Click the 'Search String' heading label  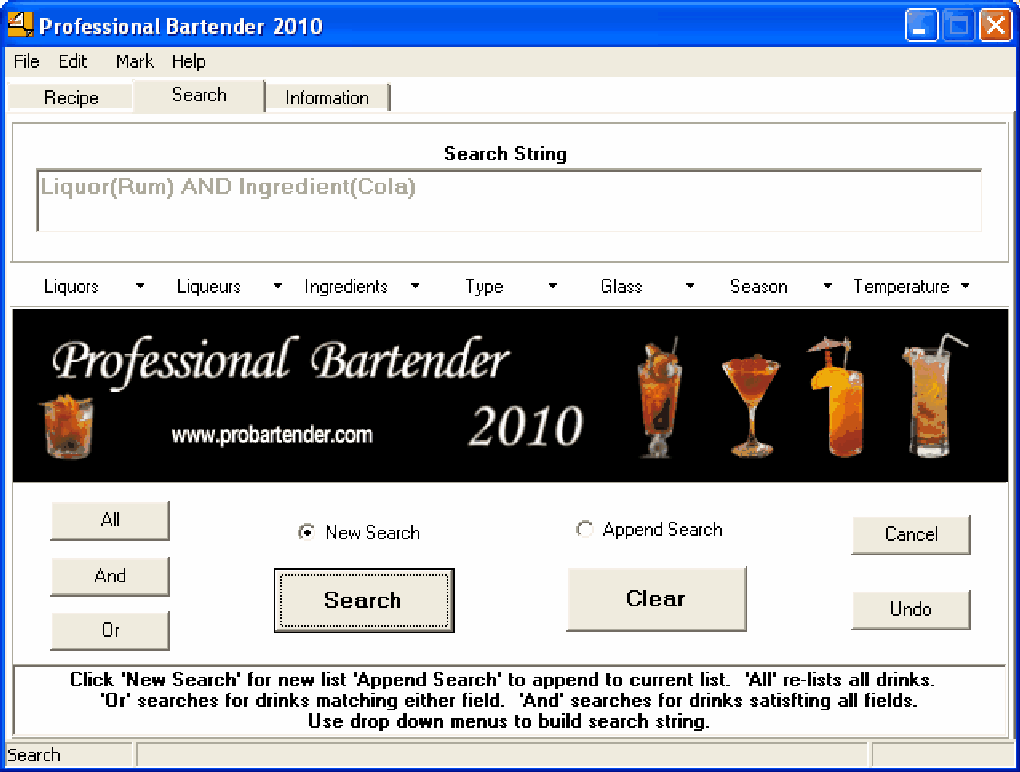coord(505,154)
